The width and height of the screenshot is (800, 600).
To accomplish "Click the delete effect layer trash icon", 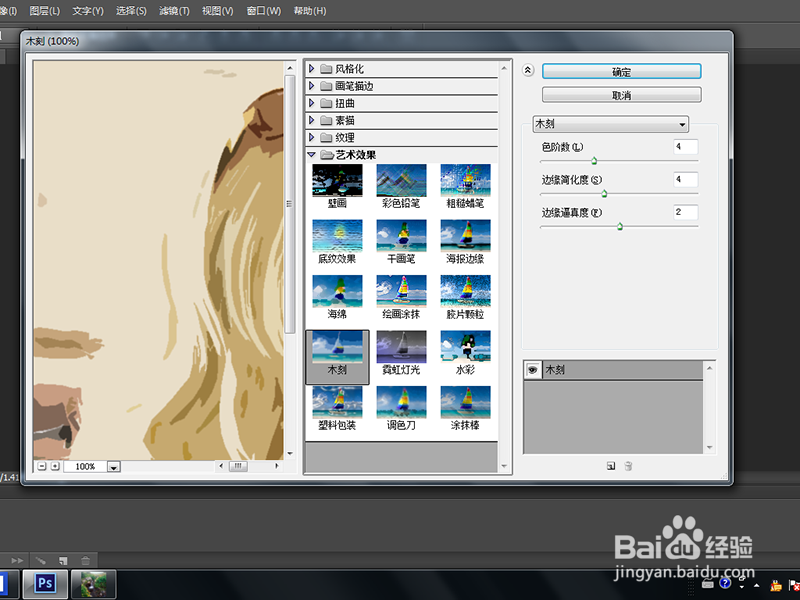I will pos(628,466).
